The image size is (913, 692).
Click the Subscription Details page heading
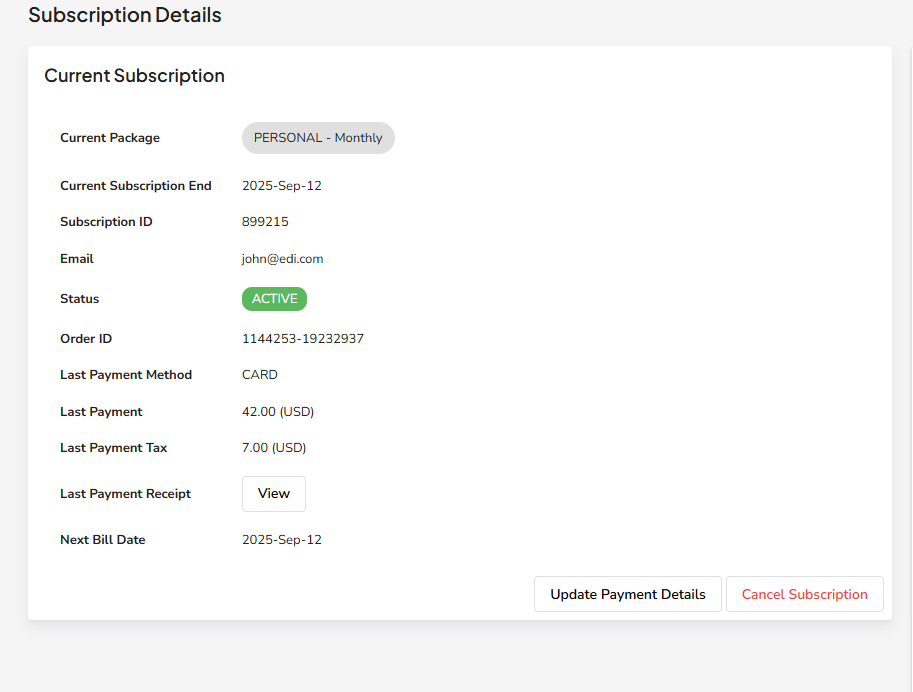[x=125, y=15]
